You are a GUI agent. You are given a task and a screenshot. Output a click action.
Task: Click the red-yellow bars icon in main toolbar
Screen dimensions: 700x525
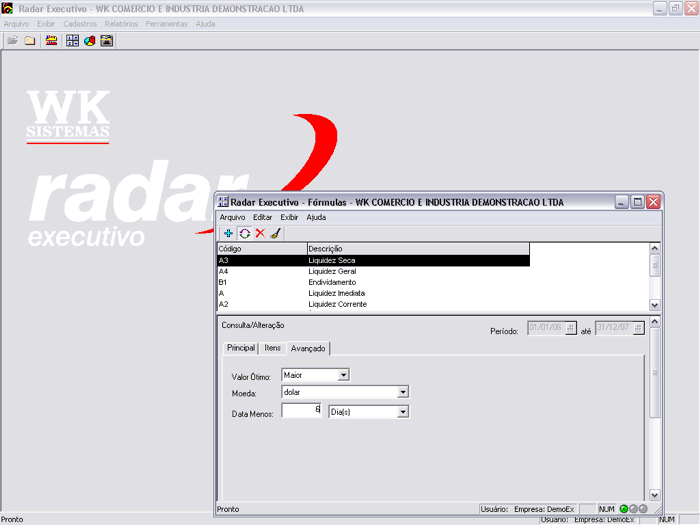(51, 41)
